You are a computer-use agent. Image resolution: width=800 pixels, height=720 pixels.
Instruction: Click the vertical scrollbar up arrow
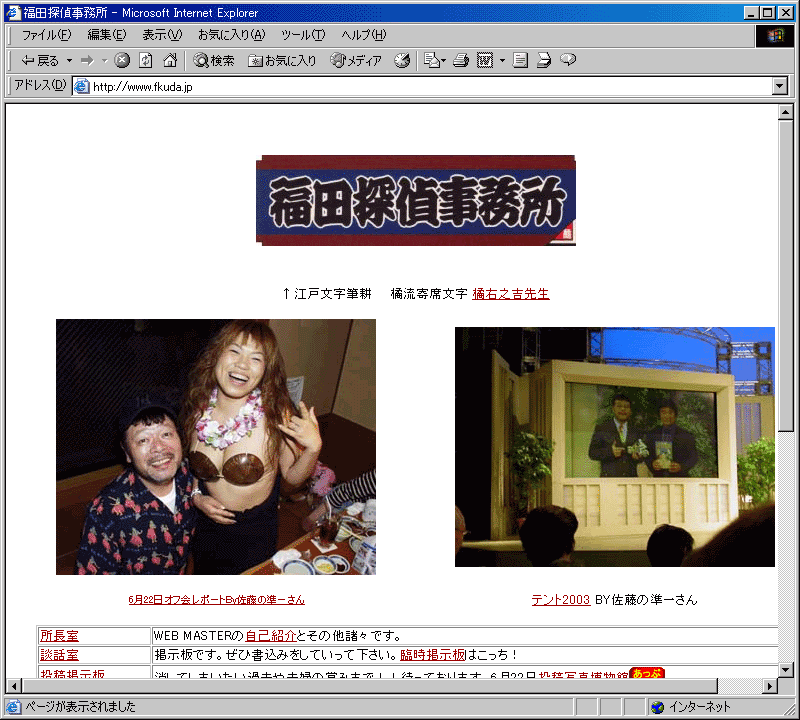coord(786,112)
